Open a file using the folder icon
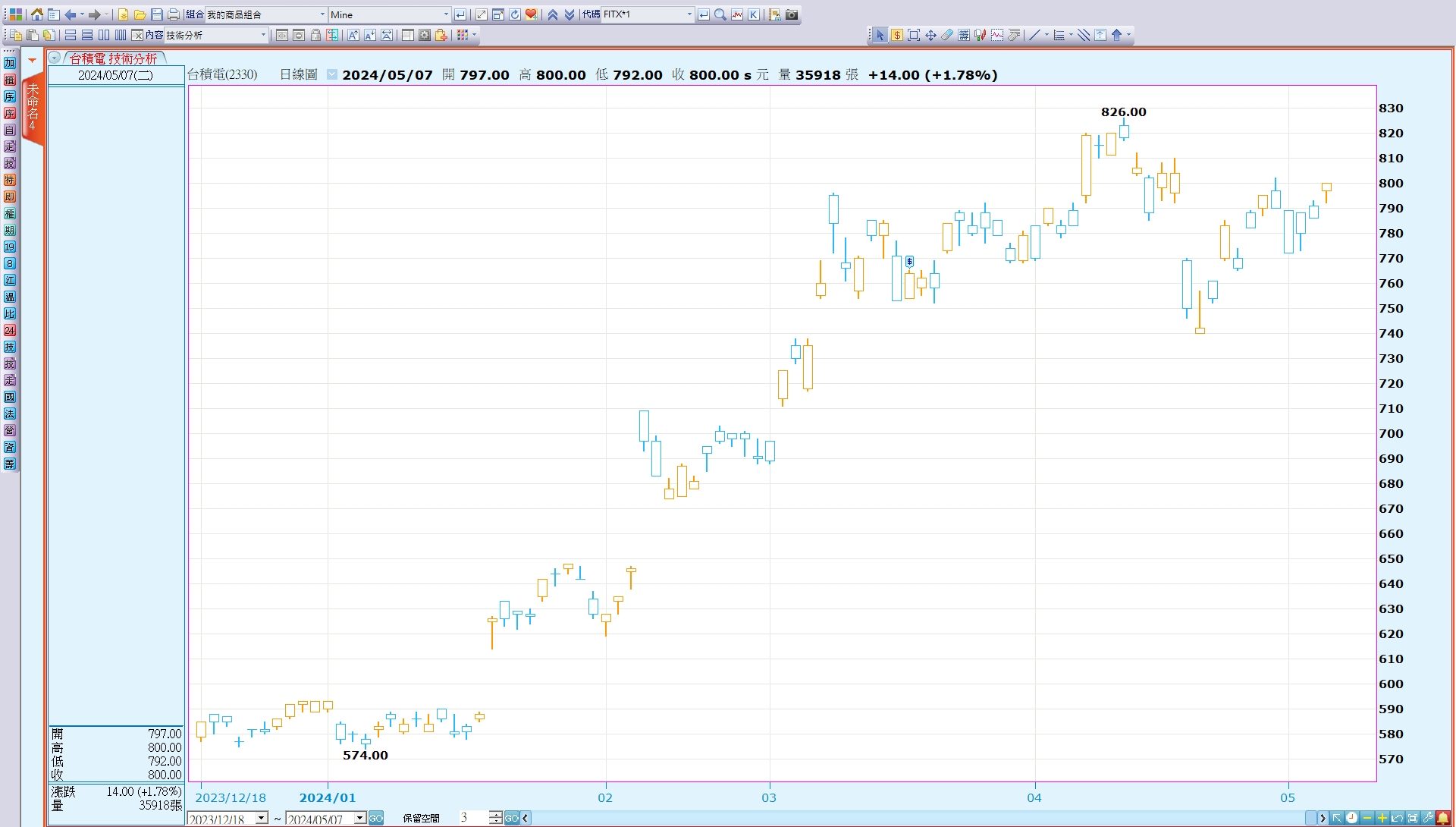 coord(140,14)
